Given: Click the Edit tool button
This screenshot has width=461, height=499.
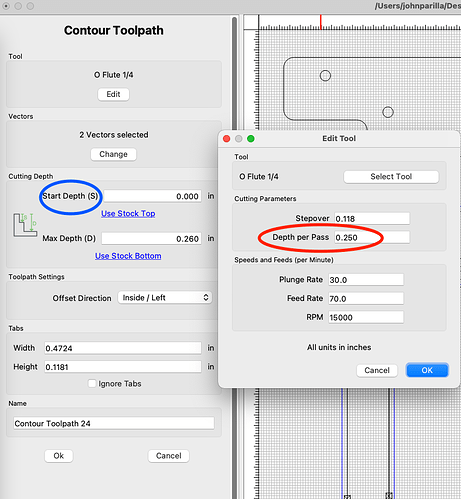Looking at the screenshot, I should coord(113,94).
